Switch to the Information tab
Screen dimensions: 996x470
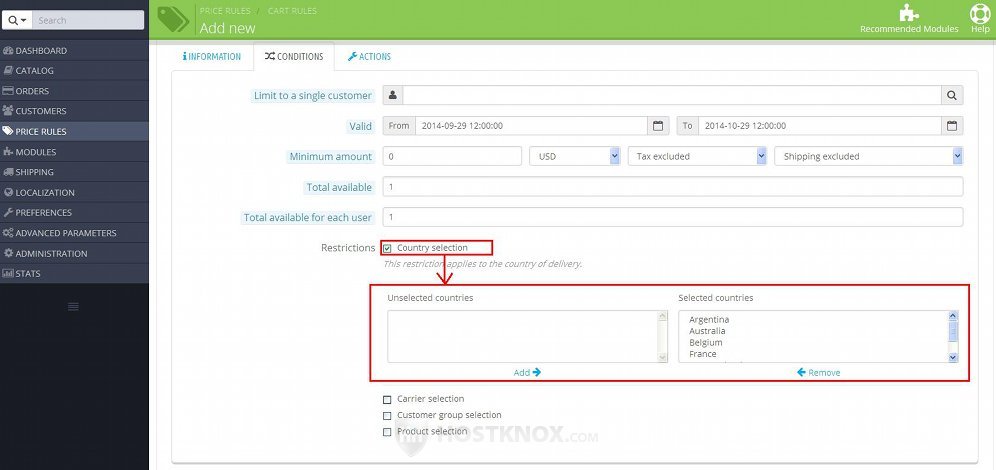212,57
